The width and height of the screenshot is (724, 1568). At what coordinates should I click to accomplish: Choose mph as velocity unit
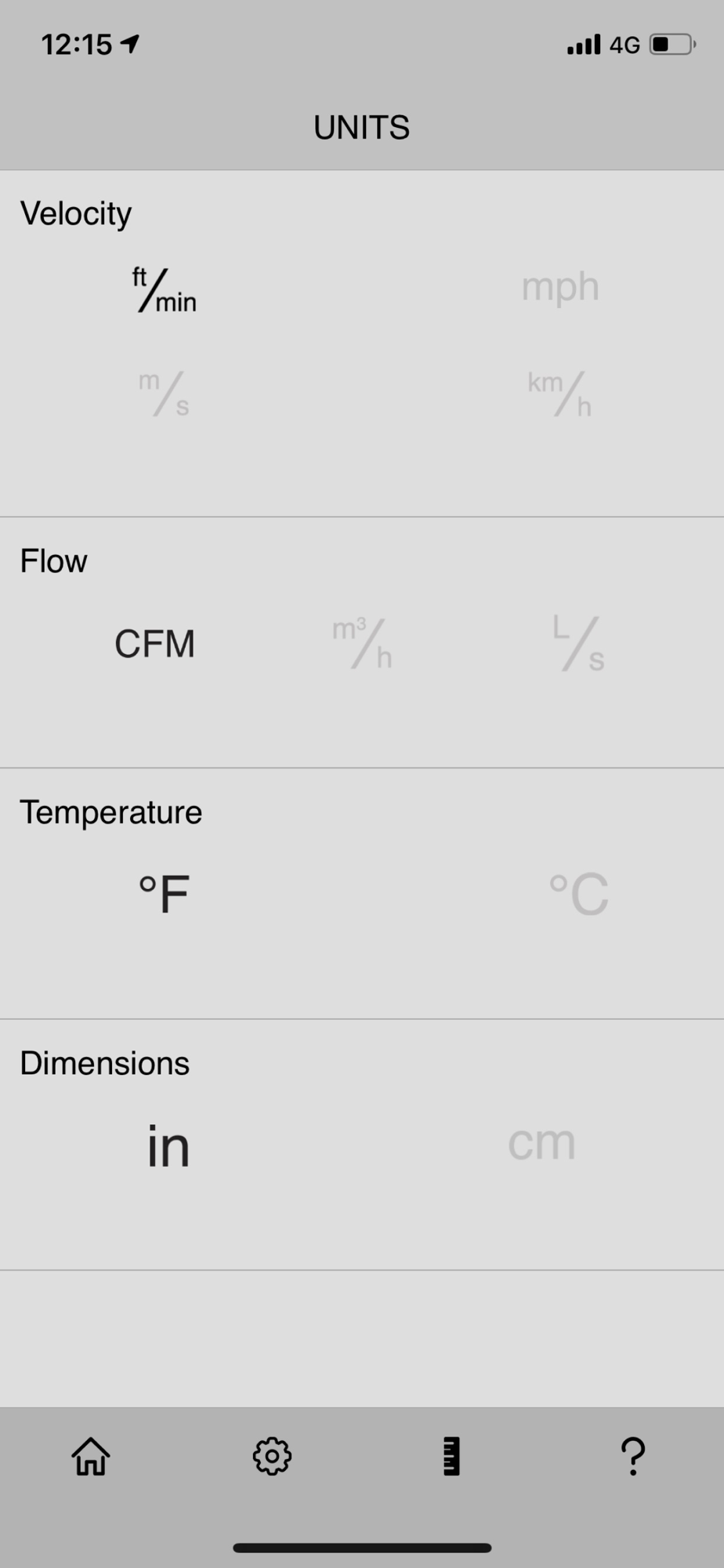tap(560, 288)
